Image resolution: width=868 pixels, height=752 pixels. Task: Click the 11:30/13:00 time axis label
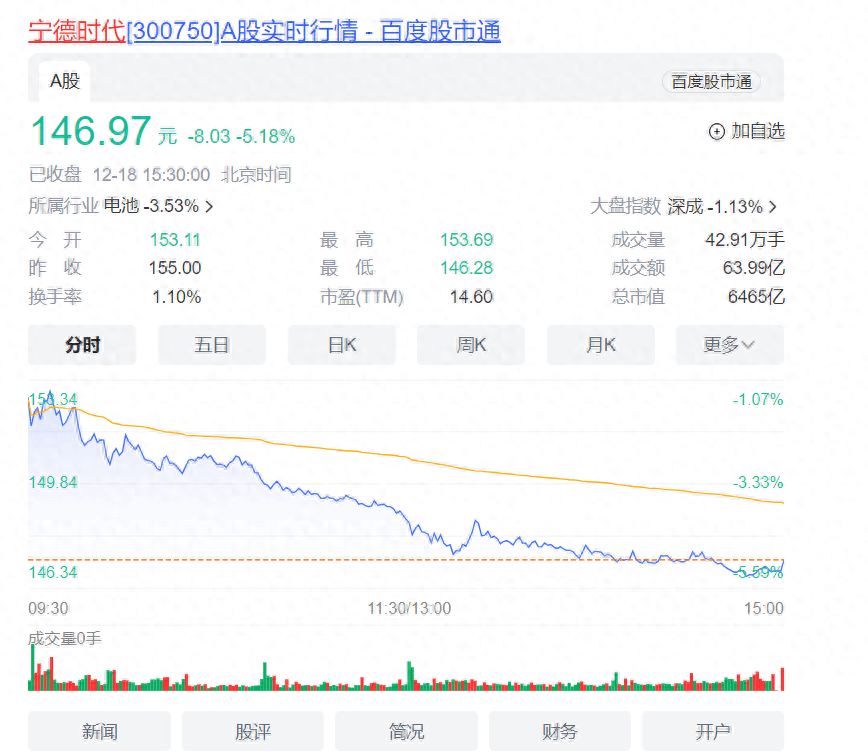coord(409,608)
